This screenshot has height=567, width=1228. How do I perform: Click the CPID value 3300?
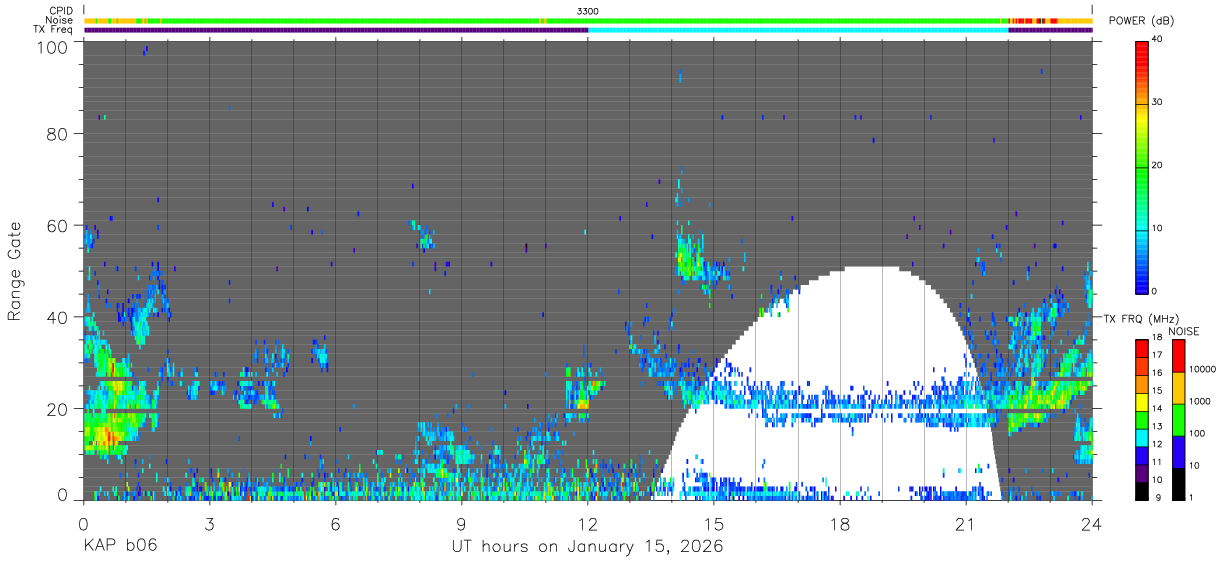pyautogui.click(x=588, y=10)
